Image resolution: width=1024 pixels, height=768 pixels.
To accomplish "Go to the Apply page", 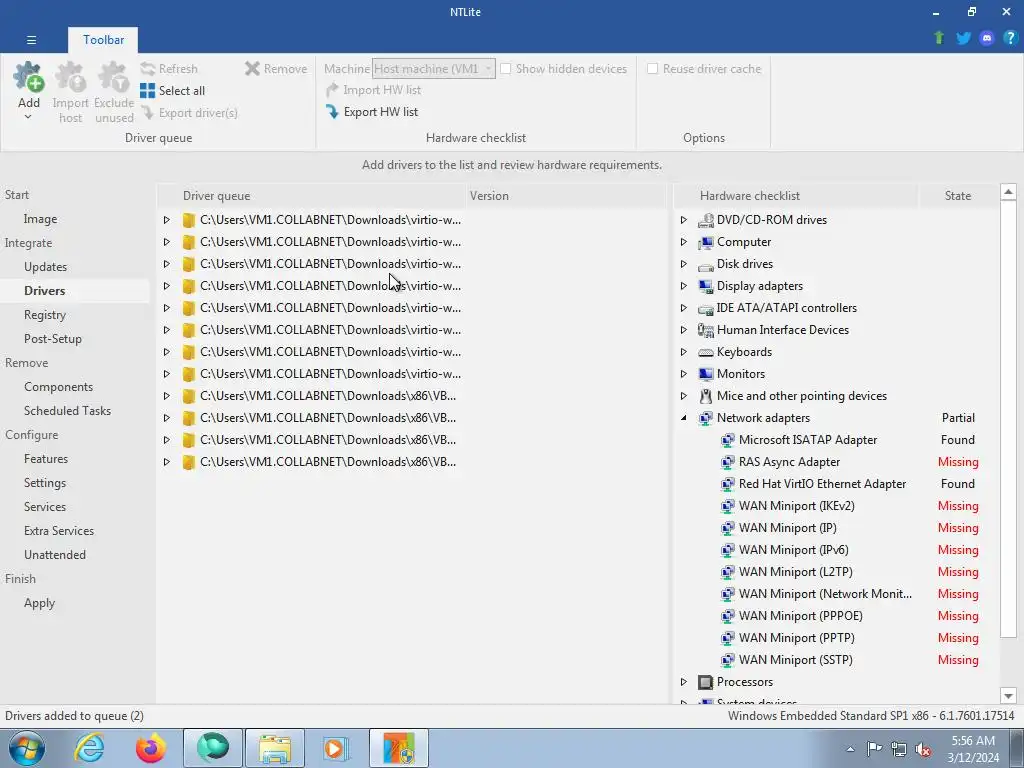I will [x=39, y=603].
